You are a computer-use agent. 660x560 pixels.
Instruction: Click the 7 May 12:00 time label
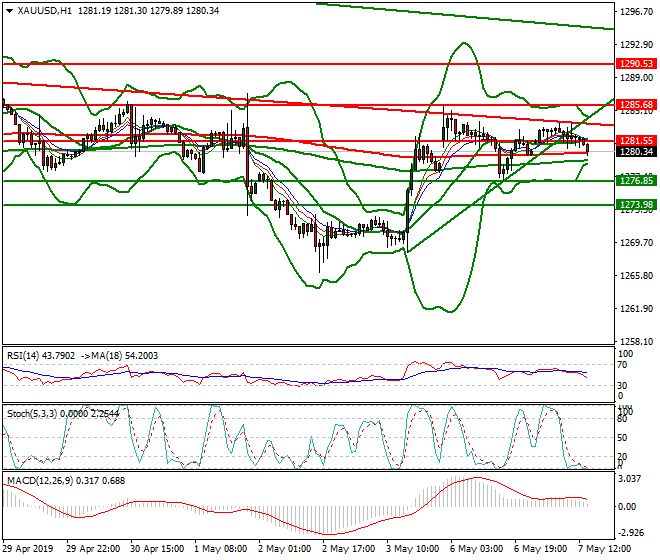[604, 549]
